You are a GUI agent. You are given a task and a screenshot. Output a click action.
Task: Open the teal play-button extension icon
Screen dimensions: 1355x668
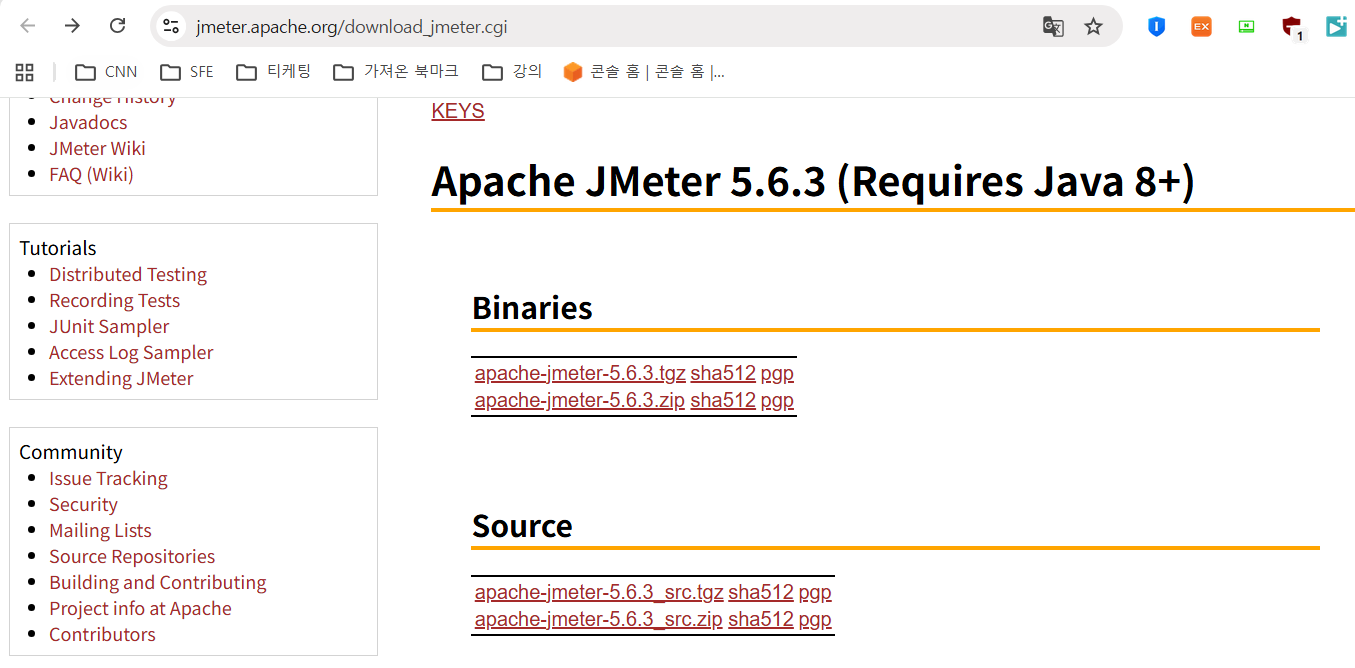click(1337, 27)
